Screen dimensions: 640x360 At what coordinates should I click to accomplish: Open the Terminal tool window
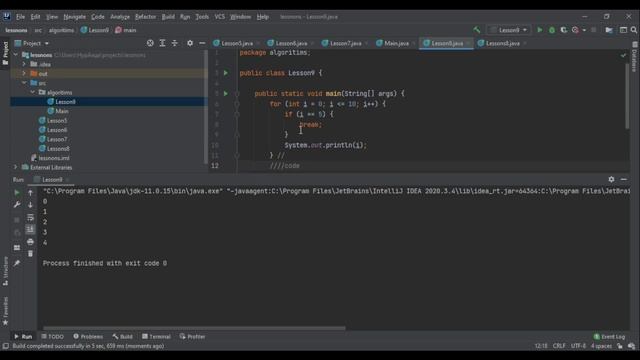pos(156,337)
